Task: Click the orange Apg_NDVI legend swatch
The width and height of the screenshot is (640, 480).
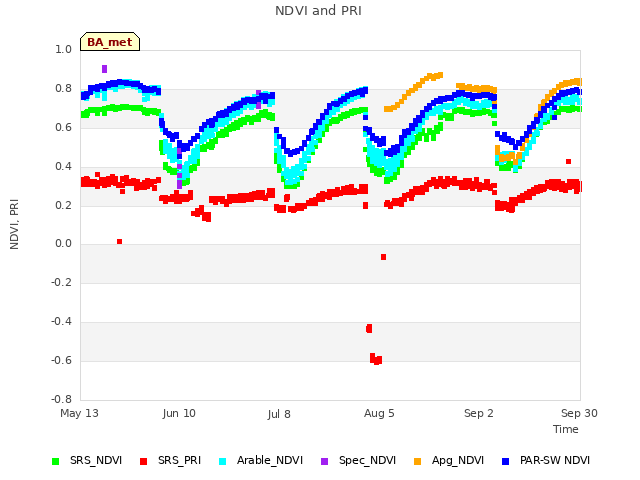Action: pos(418,461)
